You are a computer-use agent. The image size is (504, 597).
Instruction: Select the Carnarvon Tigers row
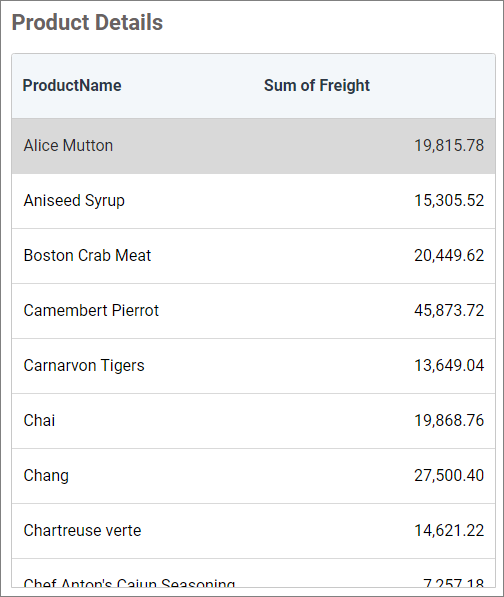(254, 366)
